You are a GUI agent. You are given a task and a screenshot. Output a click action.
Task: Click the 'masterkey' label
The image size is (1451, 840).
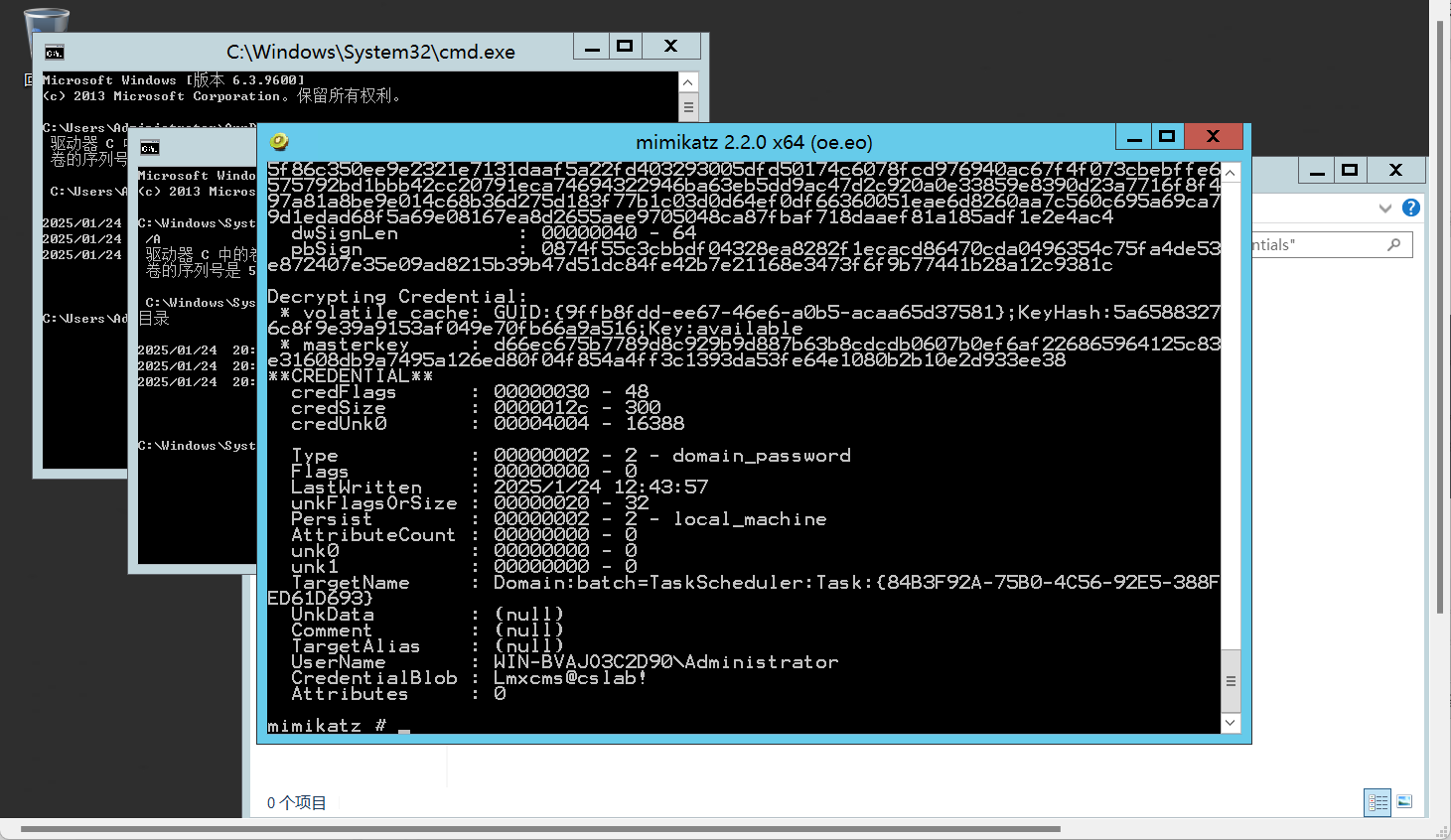tap(356, 345)
